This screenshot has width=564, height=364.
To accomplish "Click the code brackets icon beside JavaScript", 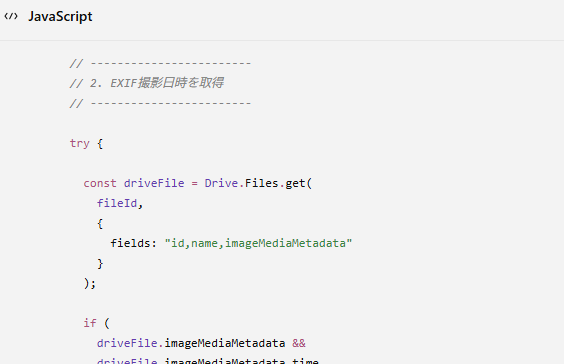I will click(11, 16).
